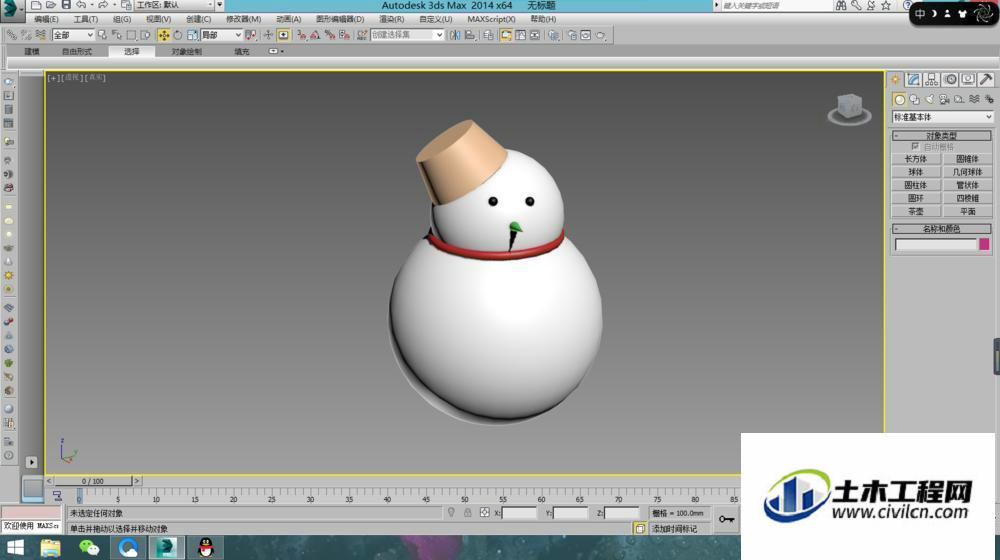The width and height of the screenshot is (1000, 560).
Task: Toggle the selection lock icon in status bar
Action: coord(467,512)
